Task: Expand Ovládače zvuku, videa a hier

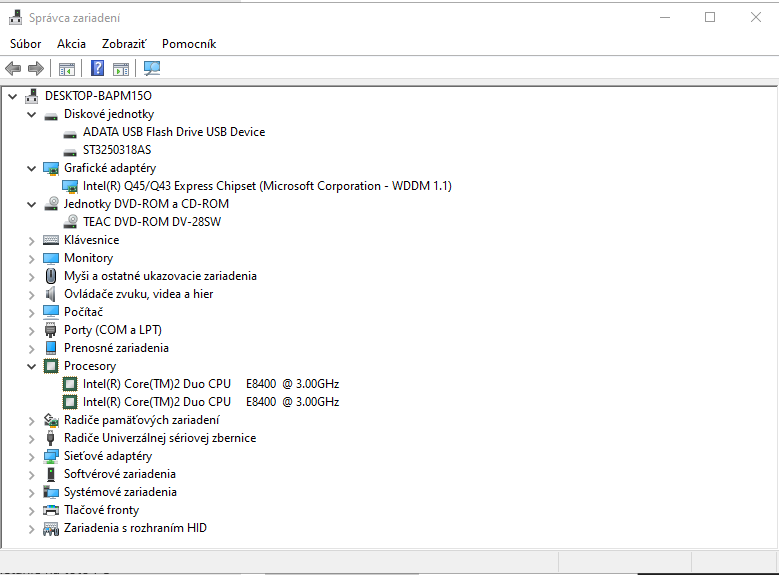Action: point(32,295)
